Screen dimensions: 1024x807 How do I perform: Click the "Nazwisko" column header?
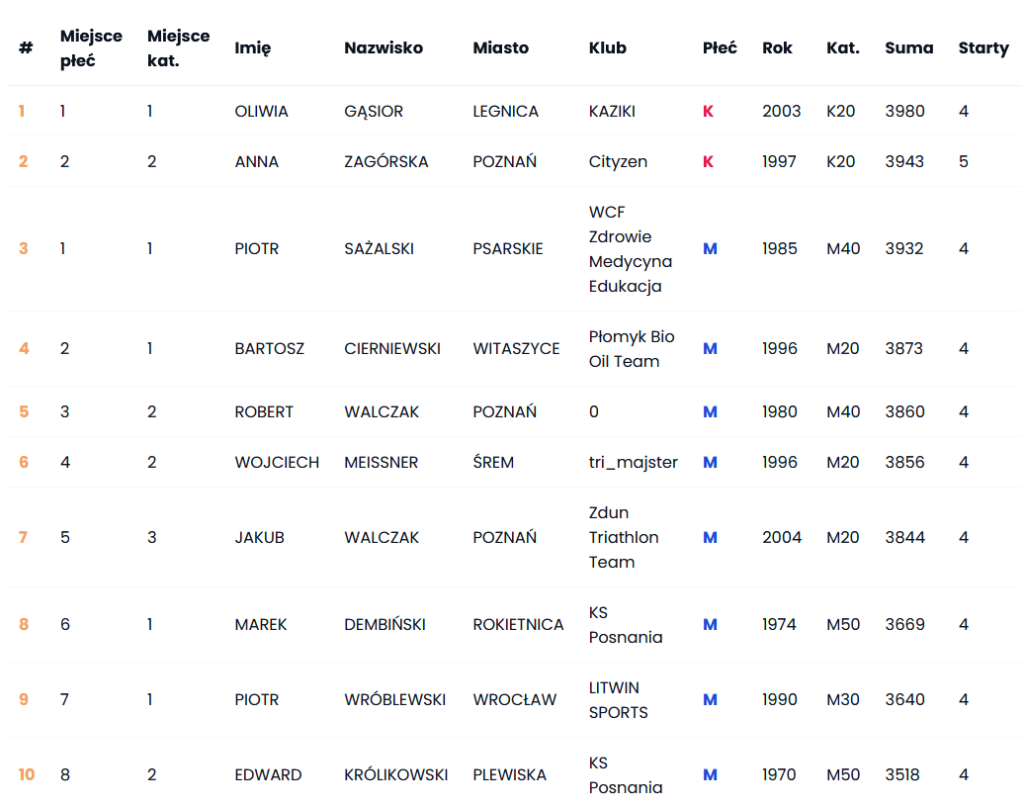(x=383, y=48)
